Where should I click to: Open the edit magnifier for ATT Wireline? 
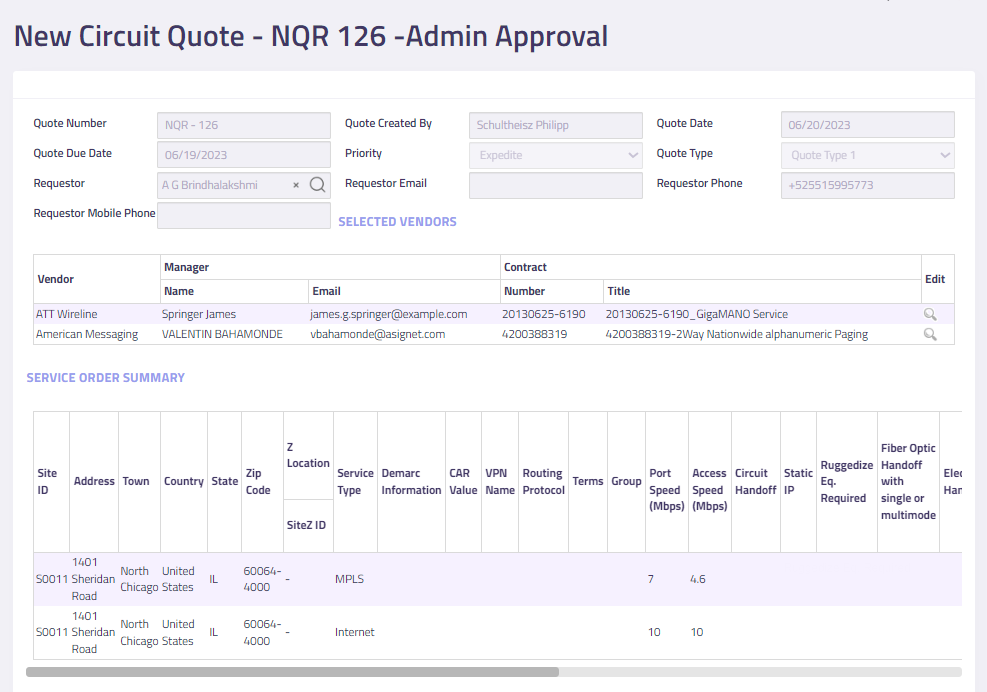pyautogui.click(x=930, y=314)
